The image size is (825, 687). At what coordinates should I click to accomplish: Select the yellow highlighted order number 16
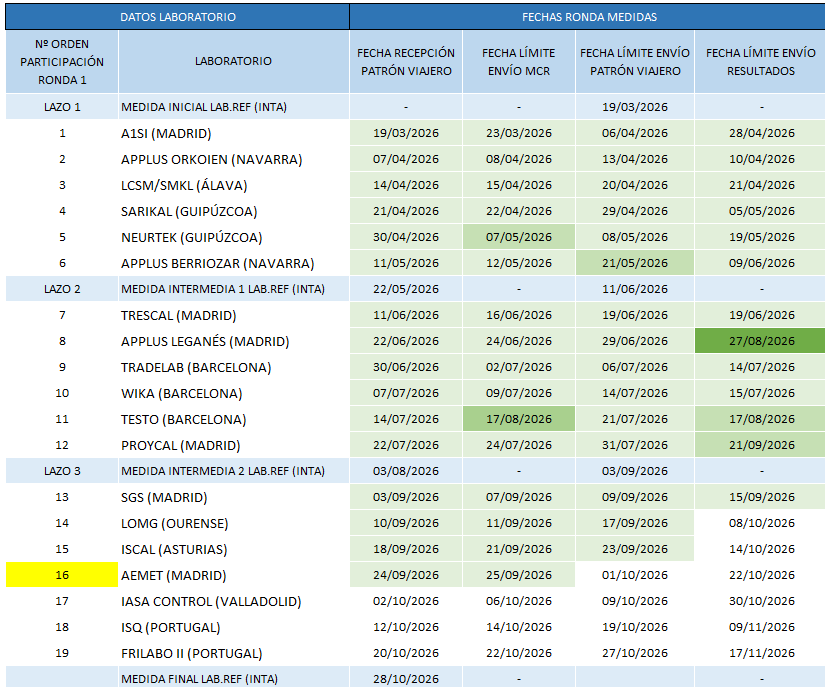(x=62, y=575)
